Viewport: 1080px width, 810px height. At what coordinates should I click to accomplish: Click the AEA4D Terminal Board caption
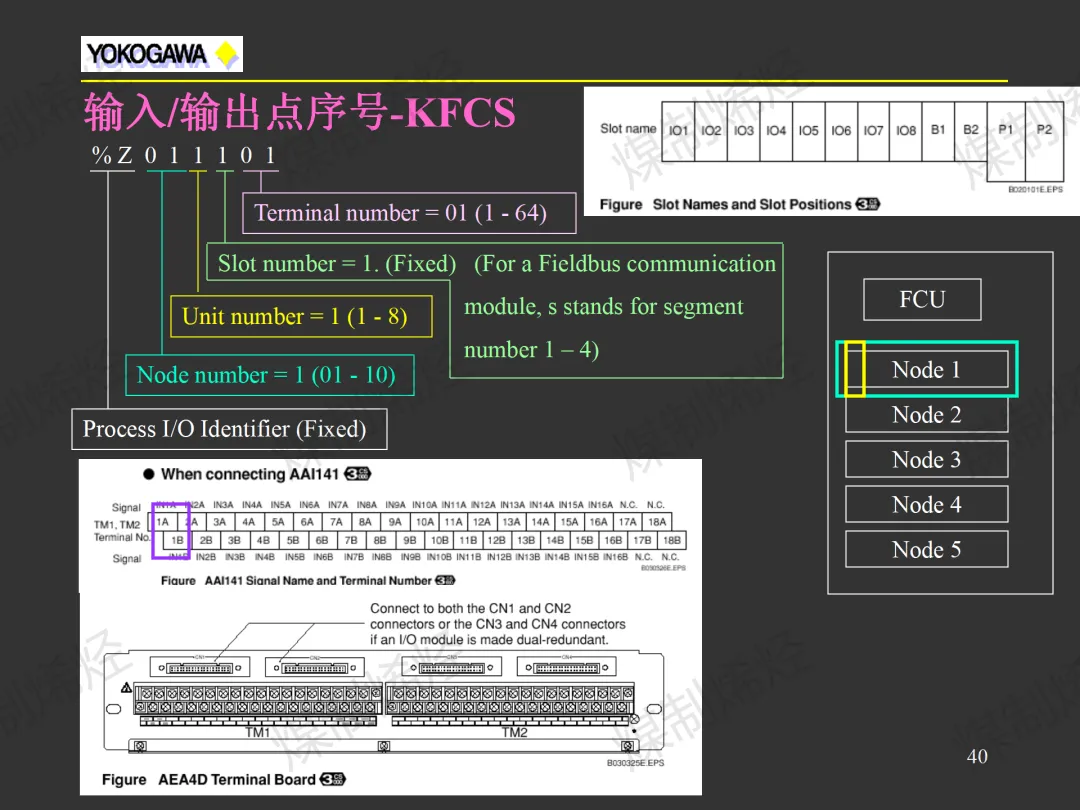(224, 779)
